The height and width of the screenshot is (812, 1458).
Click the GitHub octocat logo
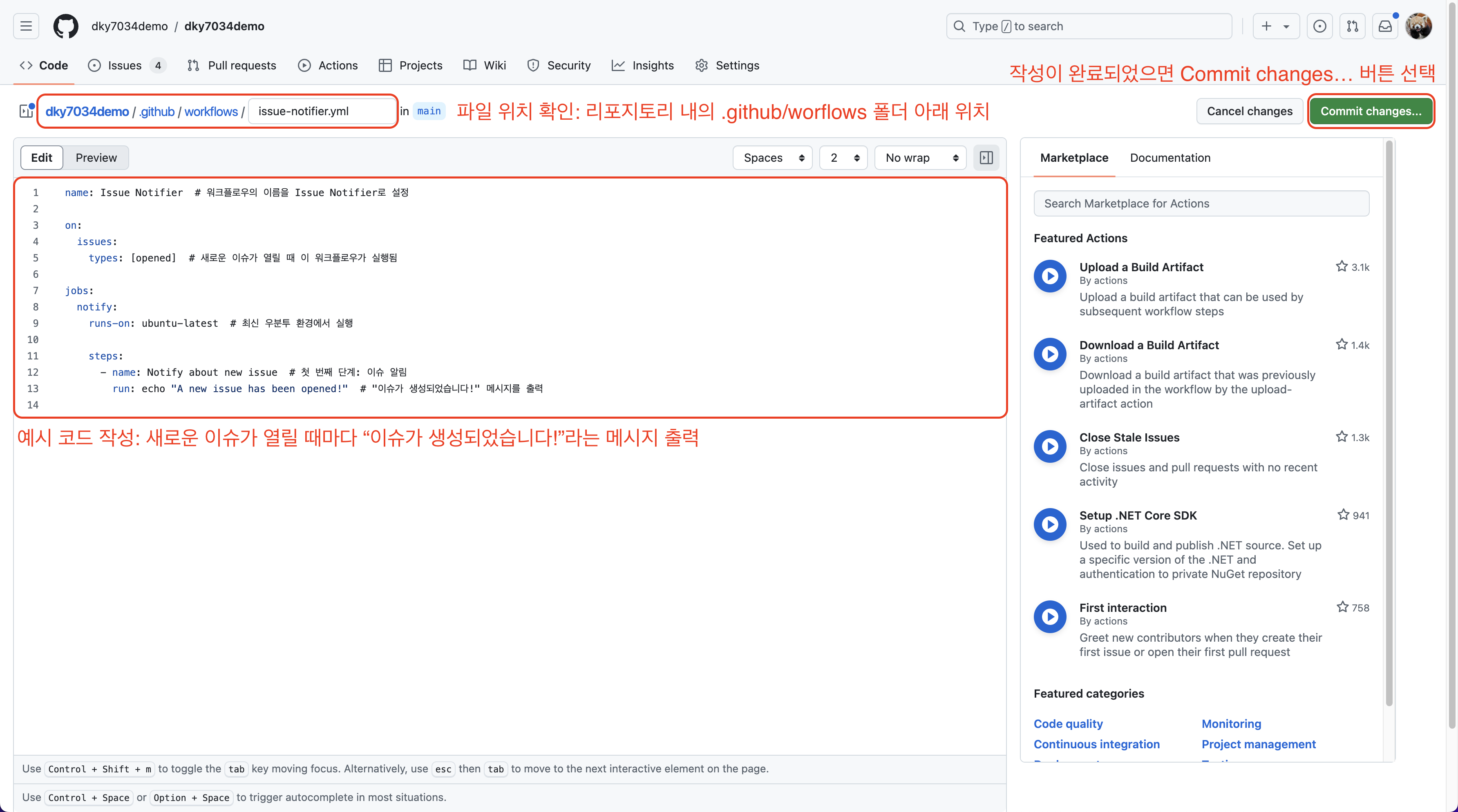66,26
